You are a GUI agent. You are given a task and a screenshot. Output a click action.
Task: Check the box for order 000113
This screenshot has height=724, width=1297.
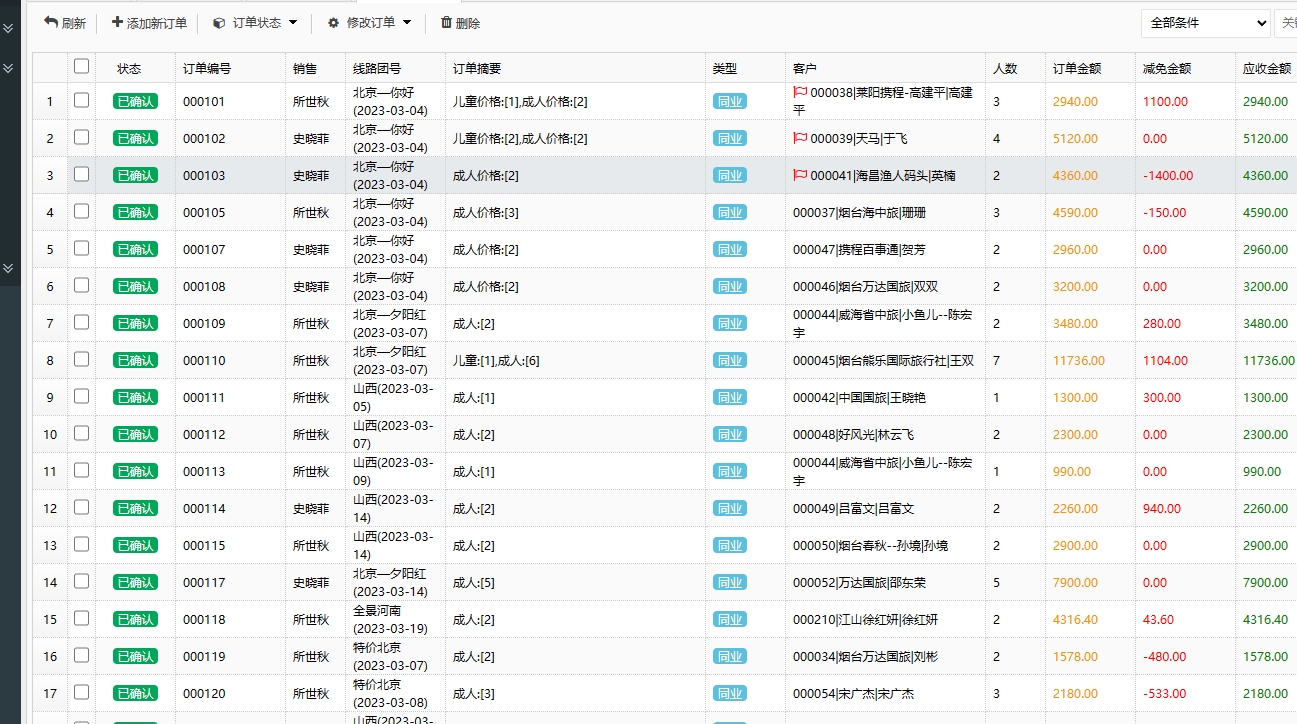pos(81,471)
